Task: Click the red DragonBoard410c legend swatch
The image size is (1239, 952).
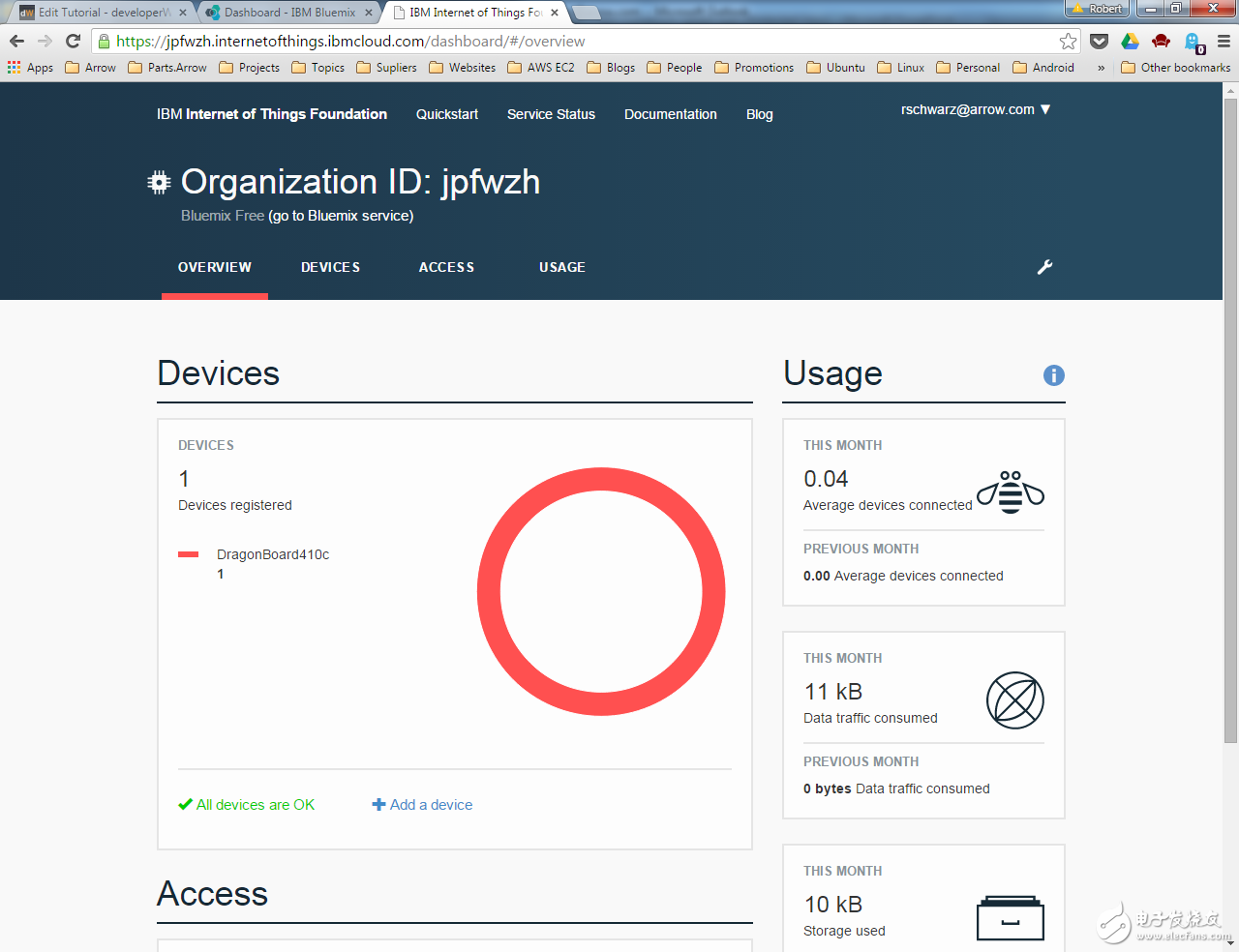Action: pos(188,554)
